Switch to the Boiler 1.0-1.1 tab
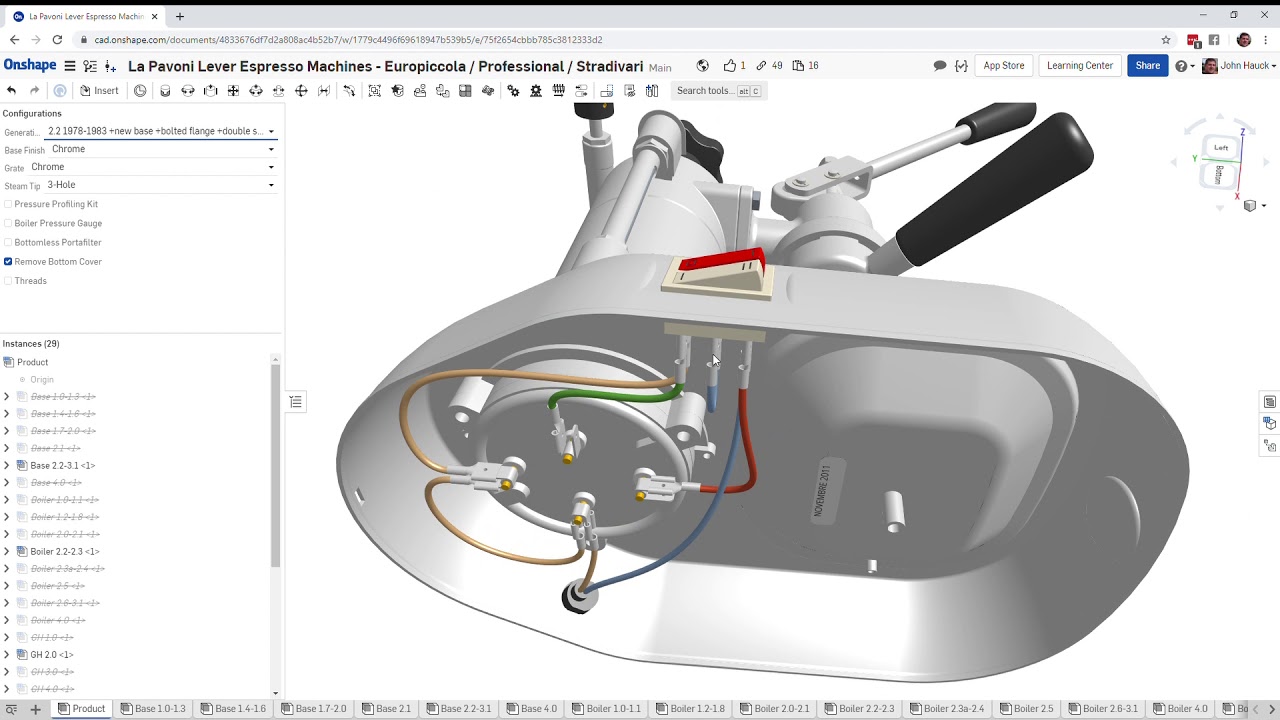 coord(605,709)
